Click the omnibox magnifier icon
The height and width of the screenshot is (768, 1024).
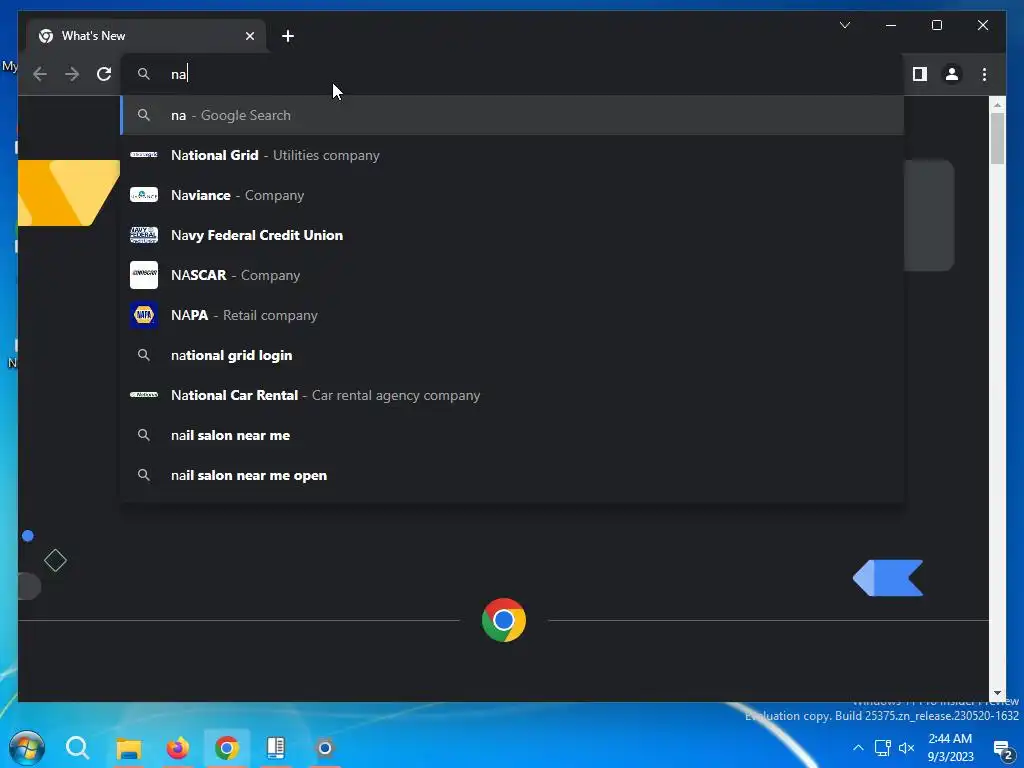point(144,74)
